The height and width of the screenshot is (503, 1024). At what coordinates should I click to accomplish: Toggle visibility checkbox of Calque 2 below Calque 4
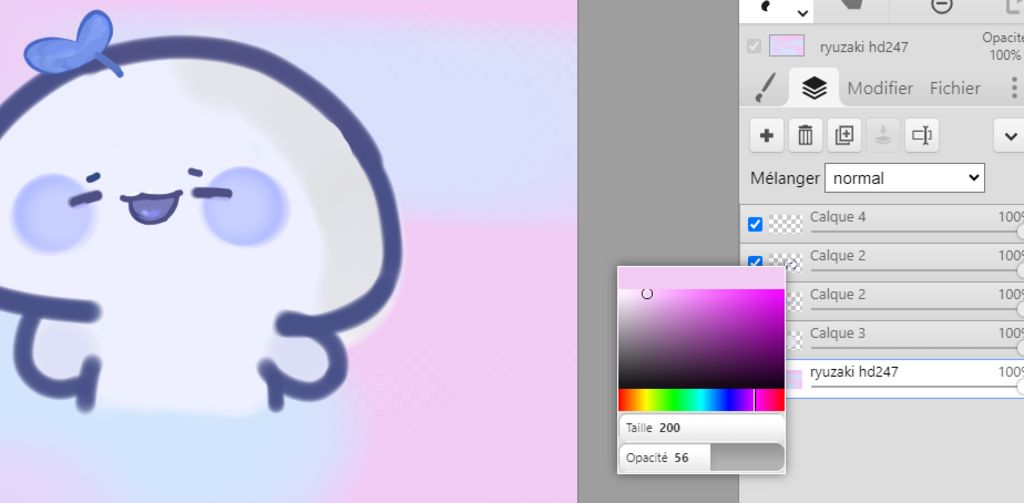755,263
